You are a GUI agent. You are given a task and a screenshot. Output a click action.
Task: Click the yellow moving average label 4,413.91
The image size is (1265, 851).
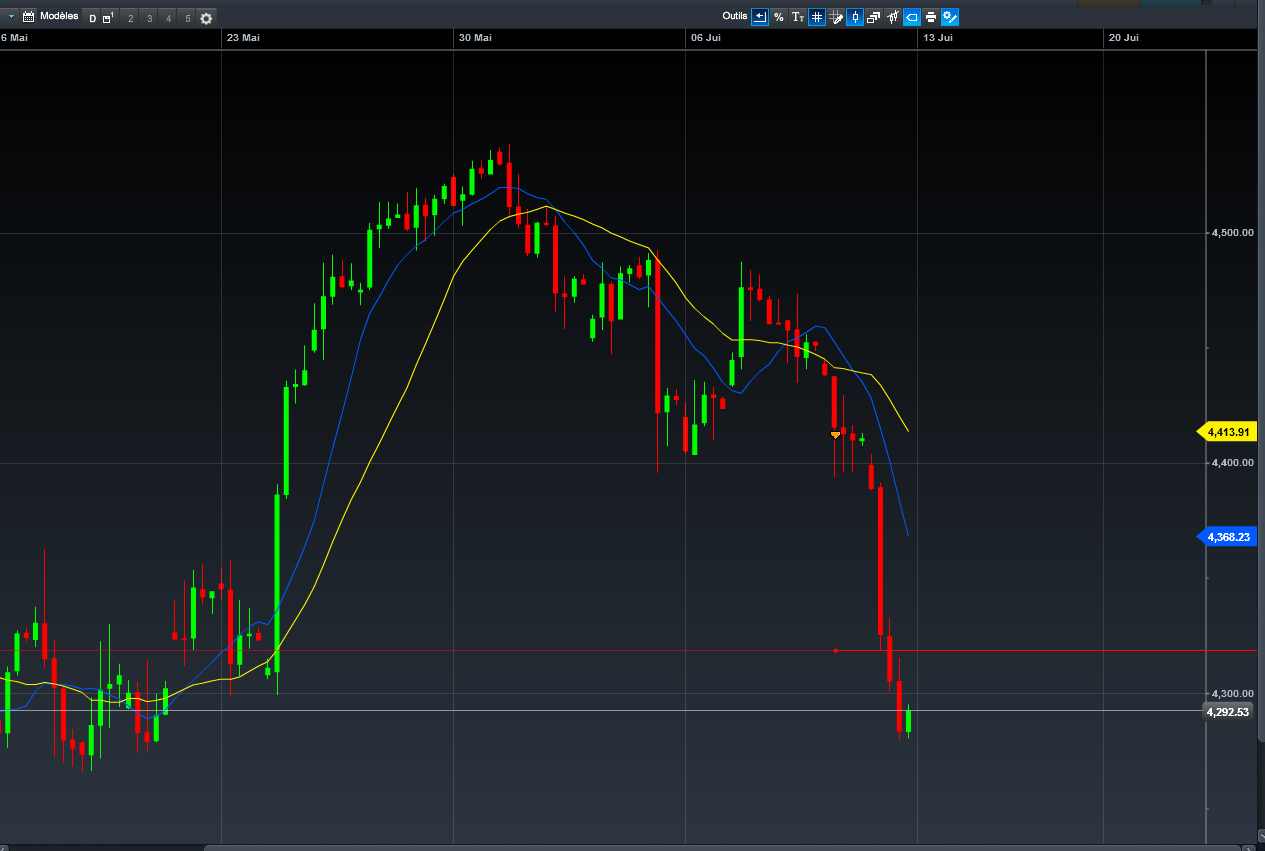(x=1227, y=432)
